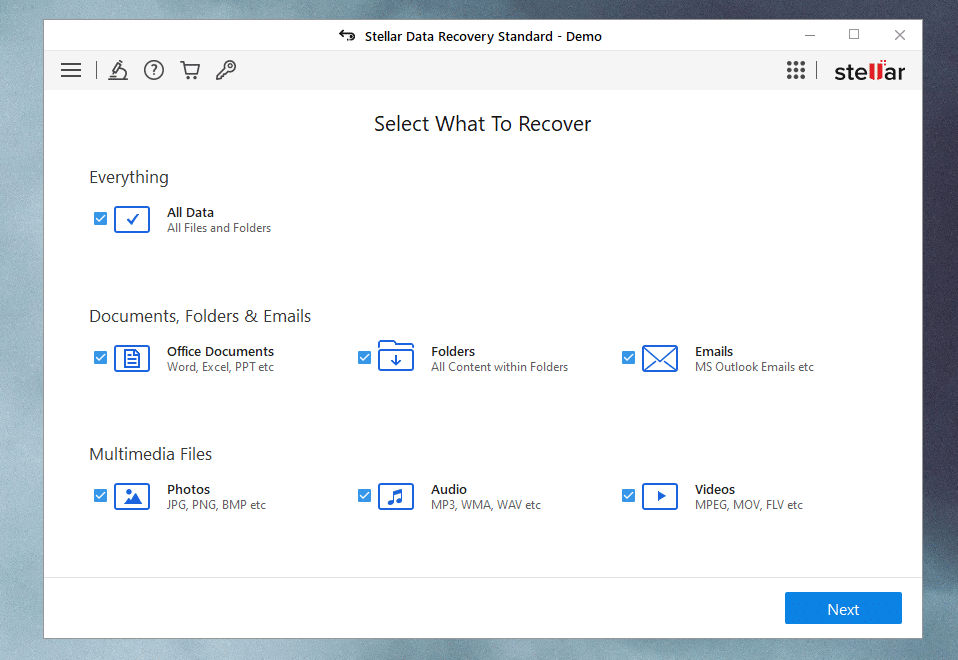Disable the Audio checkbox
The width and height of the screenshot is (958, 660).
coord(364,495)
